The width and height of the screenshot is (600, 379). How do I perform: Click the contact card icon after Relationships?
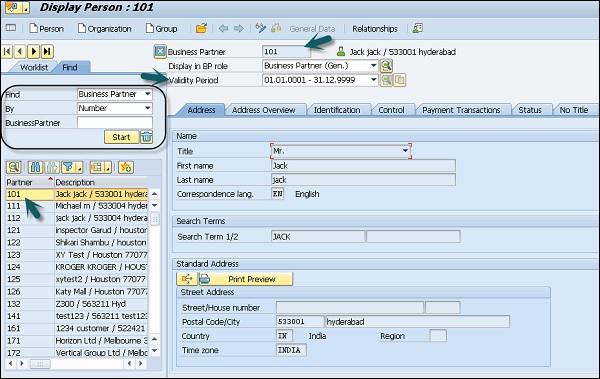(417, 28)
